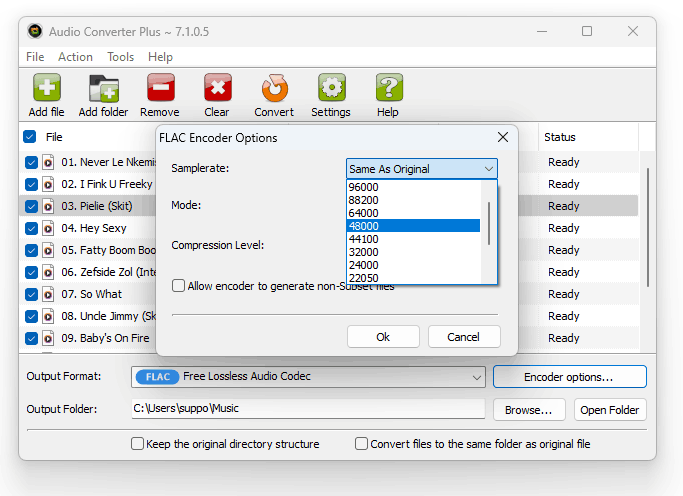
Task: Click the file icon of 07. So What
Action: tap(48, 294)
